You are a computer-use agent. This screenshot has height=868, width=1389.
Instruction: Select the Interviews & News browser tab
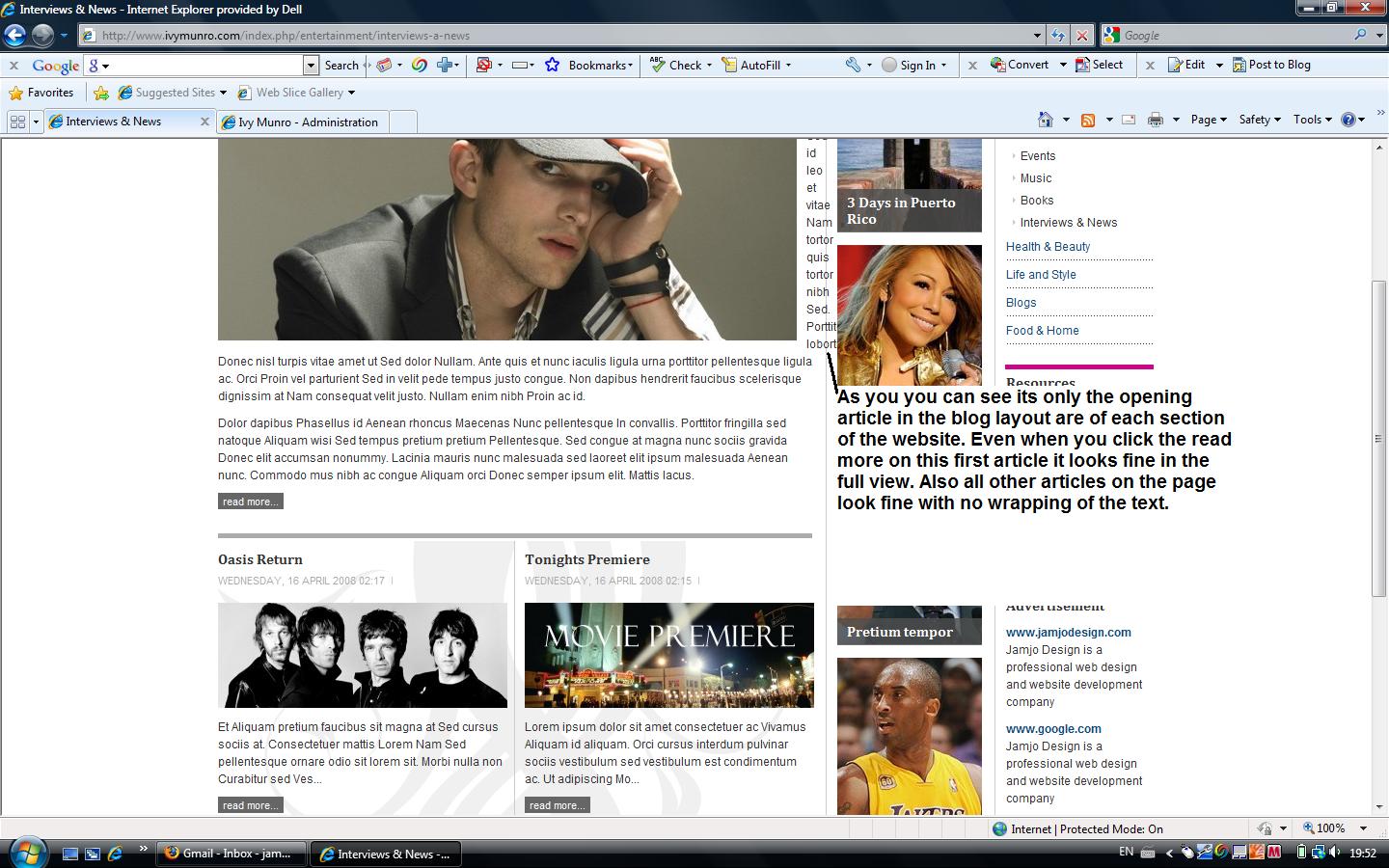click(116, 122)
